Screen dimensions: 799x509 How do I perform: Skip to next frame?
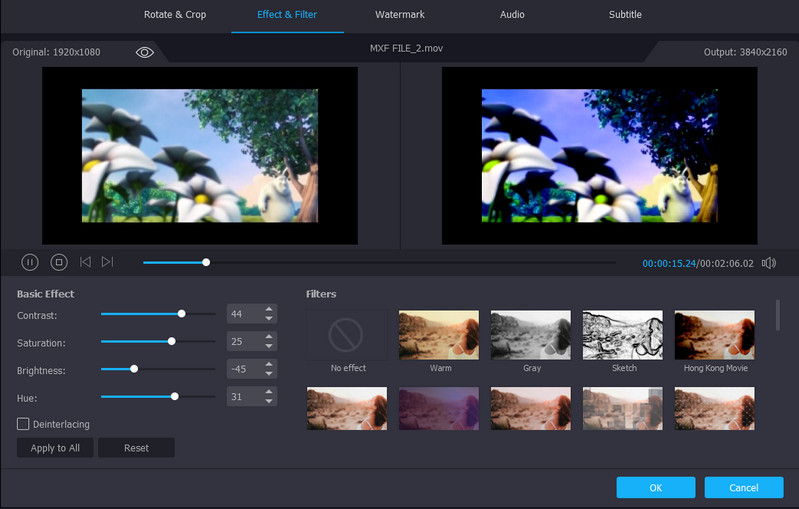click(x=107, y=262)
